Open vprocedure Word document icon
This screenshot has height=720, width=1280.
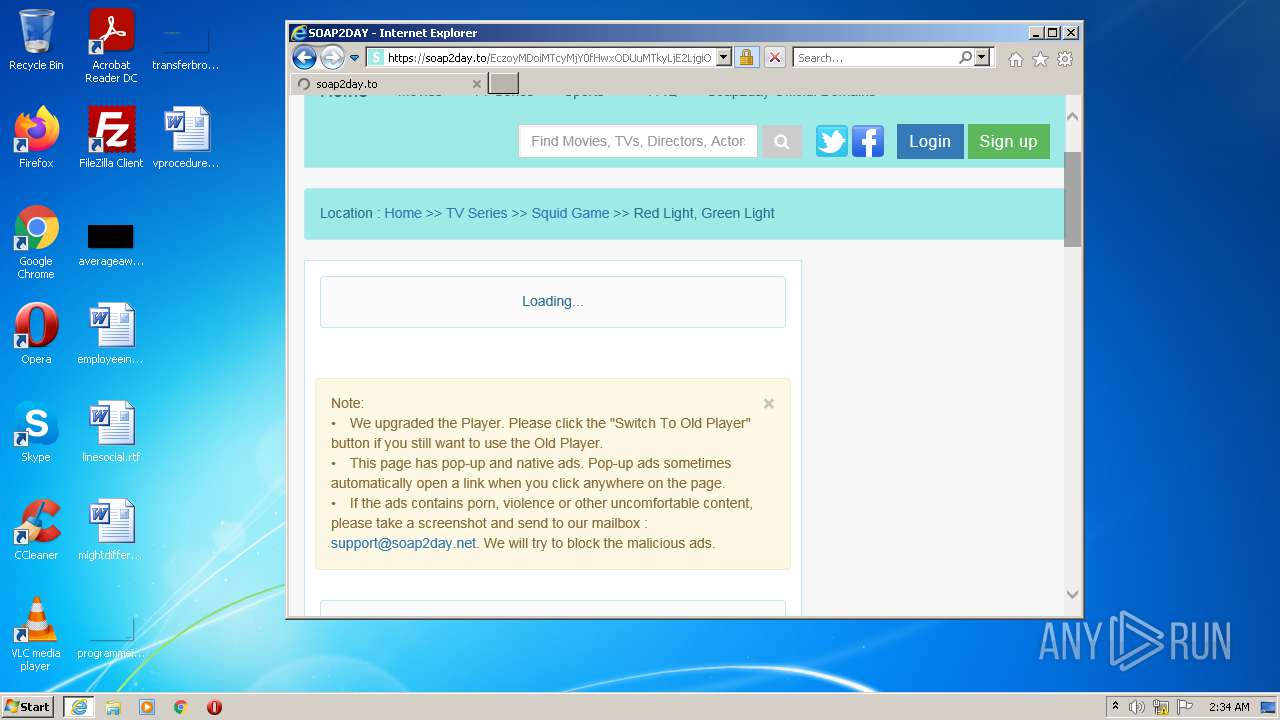[186, 138]
